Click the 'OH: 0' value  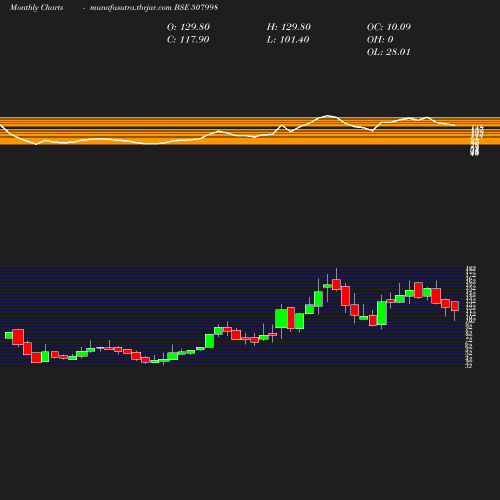coord(380,40)
